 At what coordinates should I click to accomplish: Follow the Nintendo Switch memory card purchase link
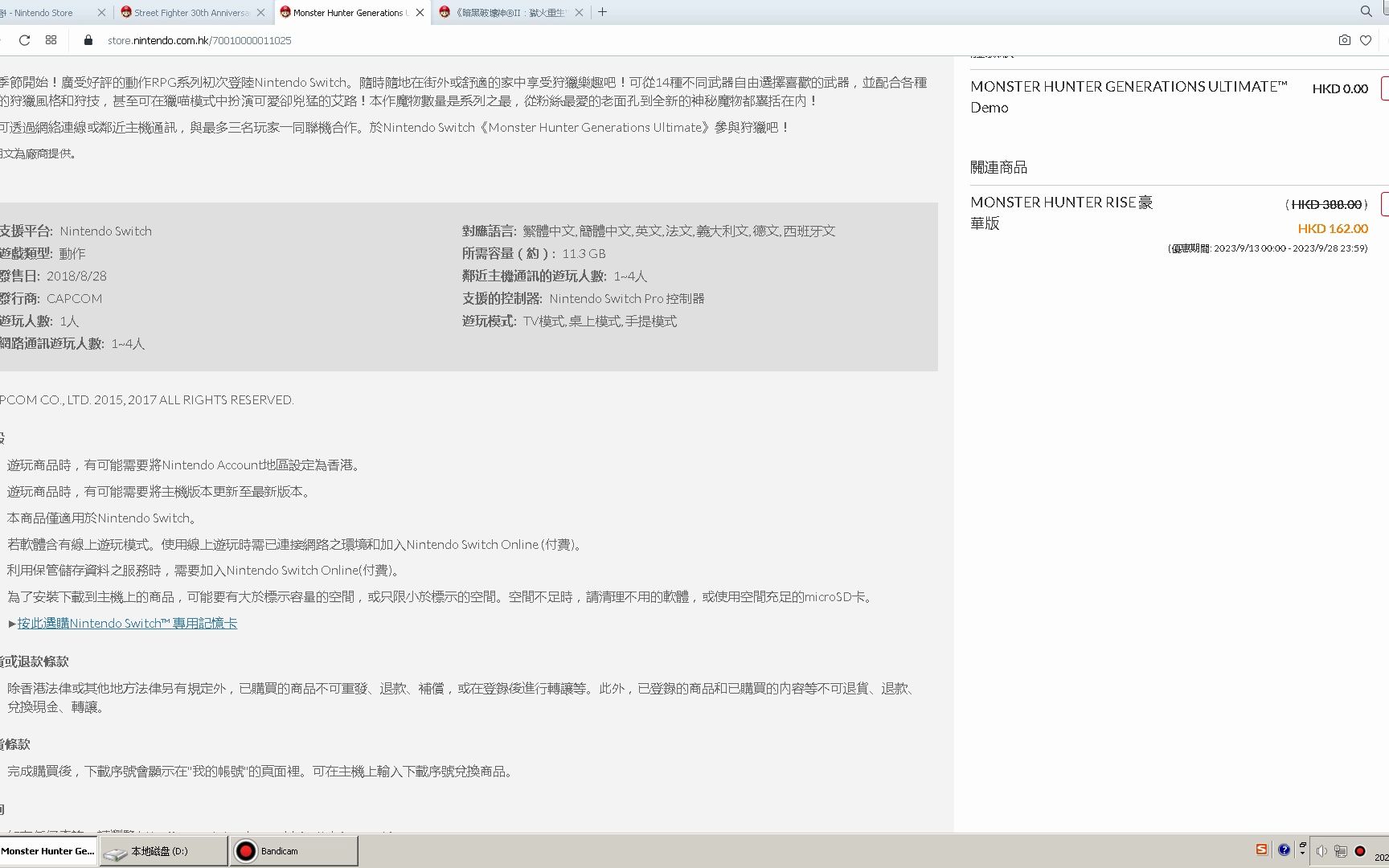[x=126, y=623]
